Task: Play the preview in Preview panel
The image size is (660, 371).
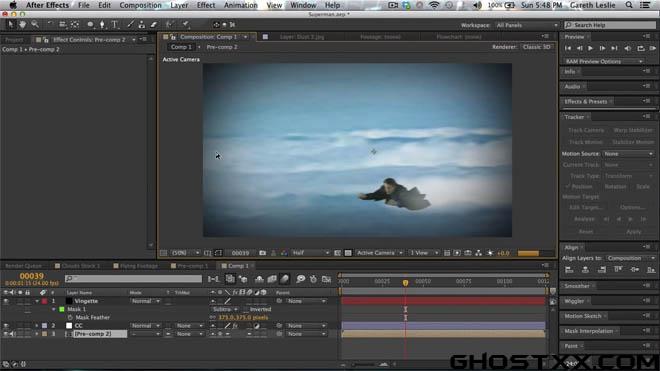Action: [590, 48]
